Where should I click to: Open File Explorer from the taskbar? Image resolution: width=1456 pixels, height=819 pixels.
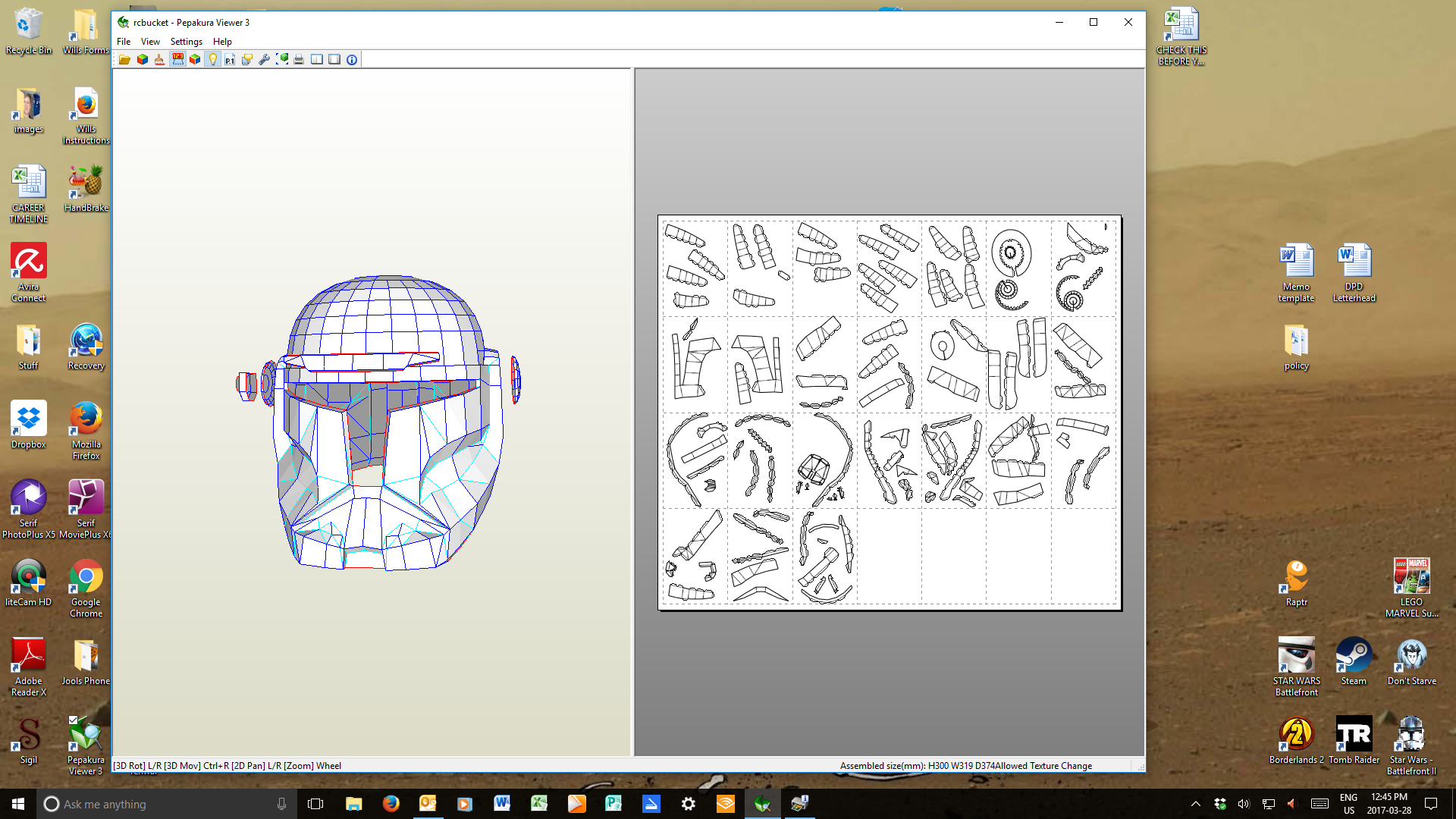(353, 804)
